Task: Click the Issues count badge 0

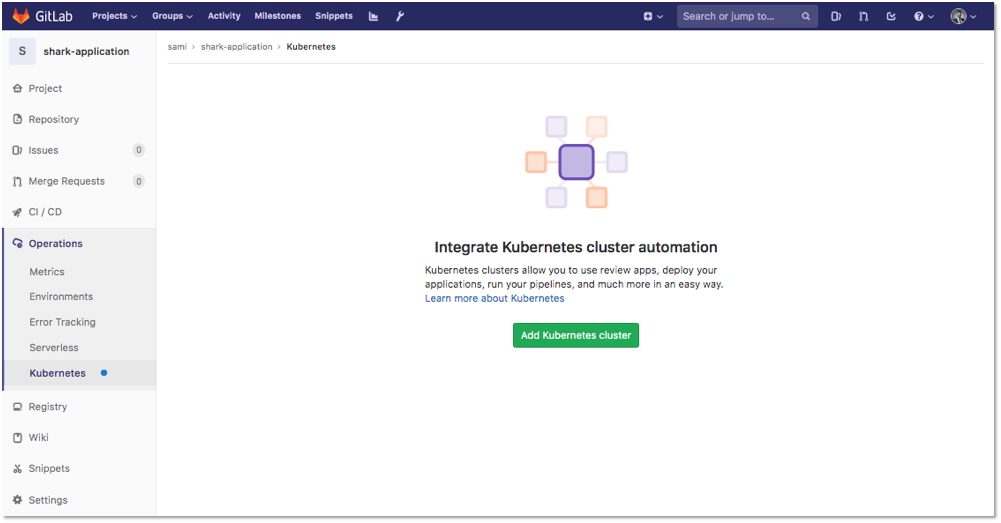Action: 139,150
